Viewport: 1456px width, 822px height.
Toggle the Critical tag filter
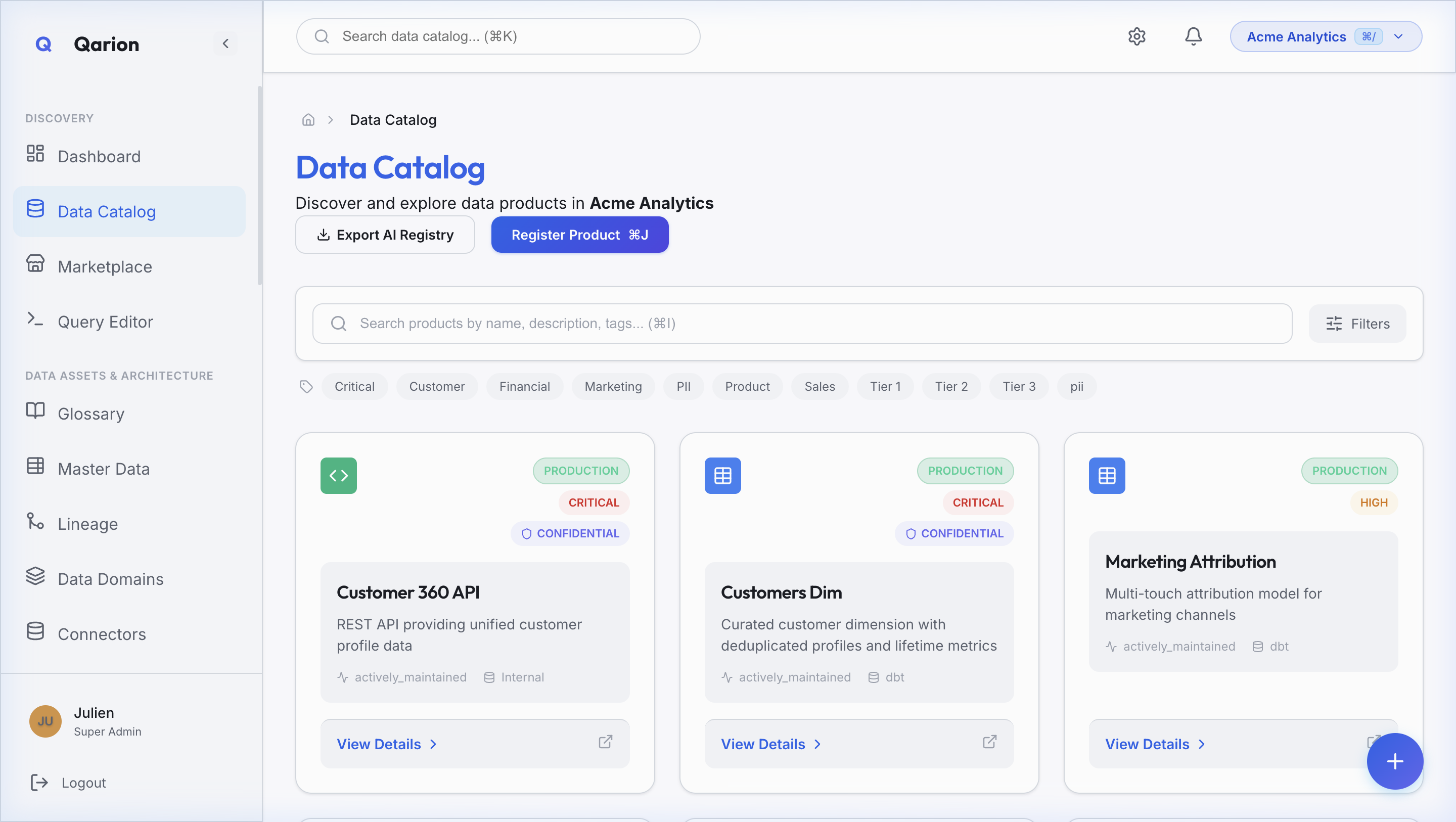354,386
